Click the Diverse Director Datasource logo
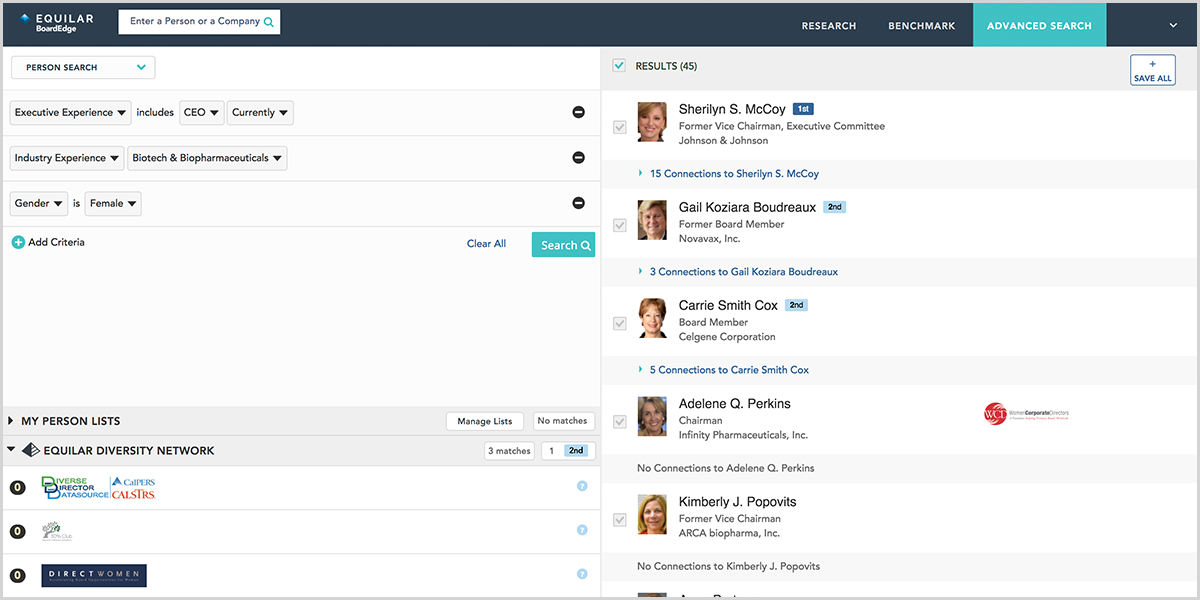 pyautogui.click(x=98, y=488)
